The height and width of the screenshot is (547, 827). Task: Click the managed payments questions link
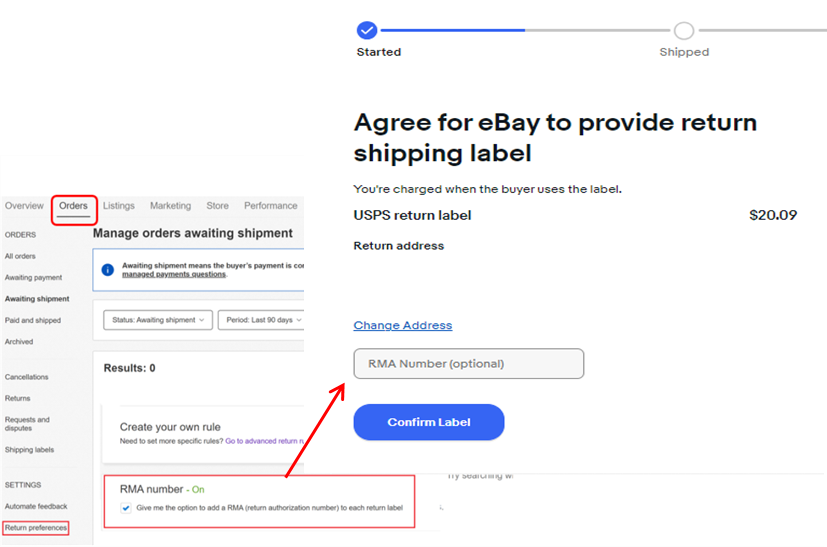tap(174, 274)
